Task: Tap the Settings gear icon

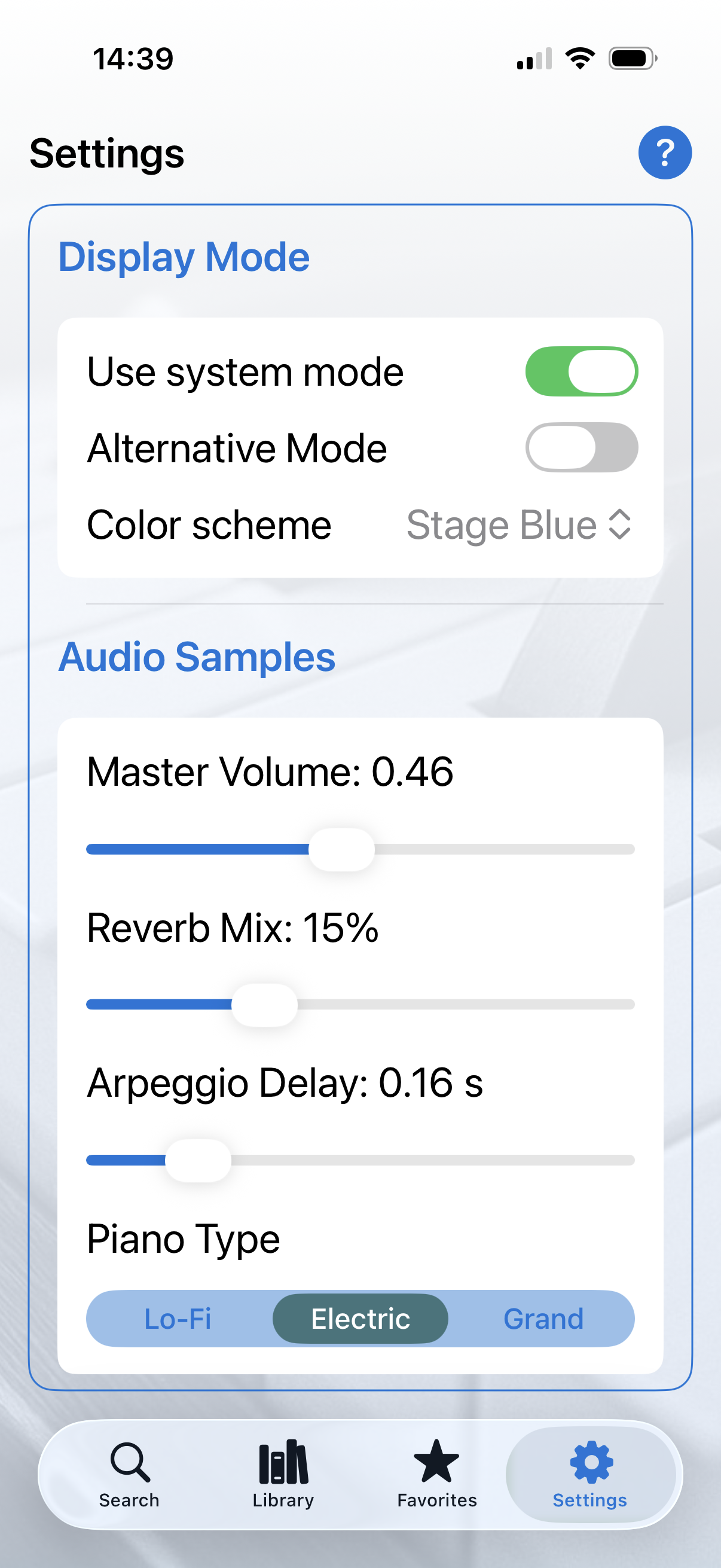Action: pyautogui.click(x=591, y=1462)
